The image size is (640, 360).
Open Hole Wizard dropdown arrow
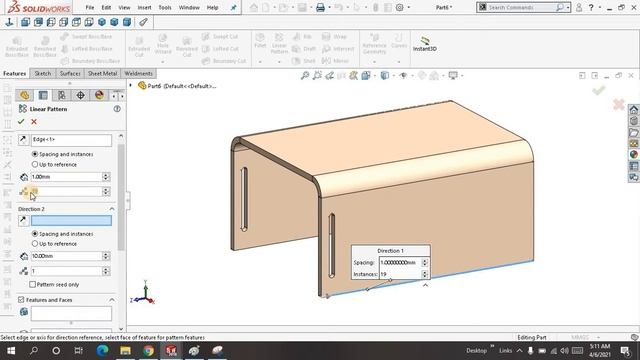(x=162, y=62)
